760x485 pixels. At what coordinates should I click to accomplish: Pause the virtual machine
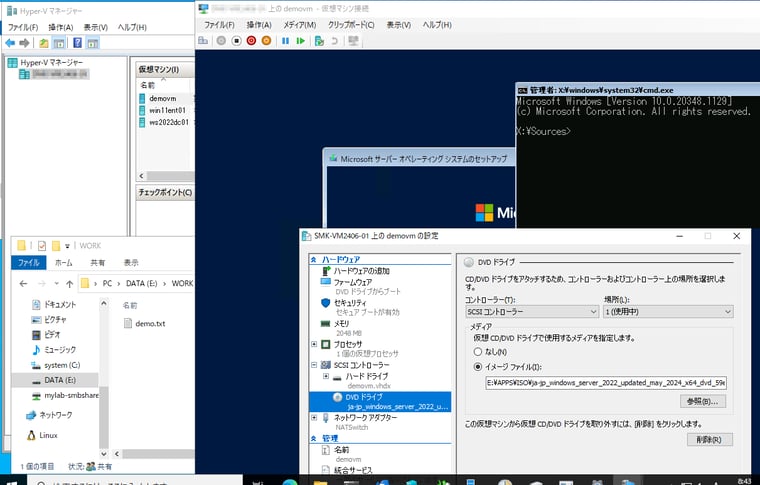click(285, 41)
